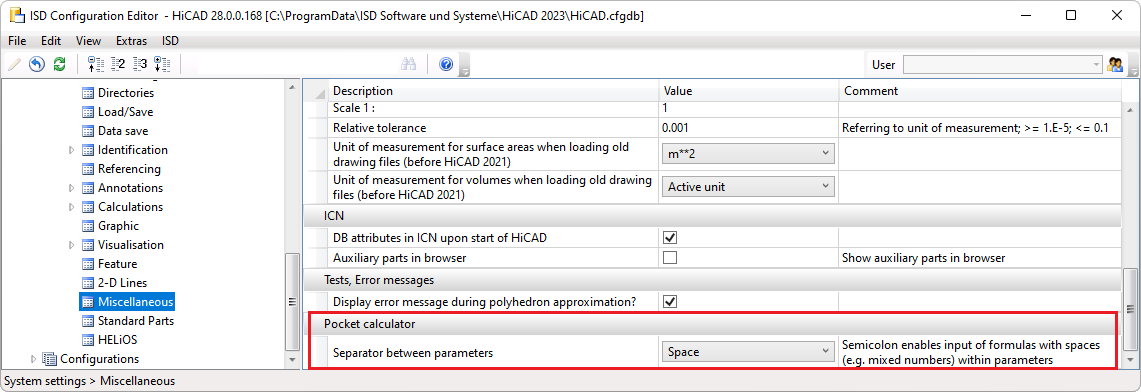Image resolution: width=1141 pixels, height=392 pixels.
Task: Open surface area unit m**2 dropdown
Action: [748, 153]
